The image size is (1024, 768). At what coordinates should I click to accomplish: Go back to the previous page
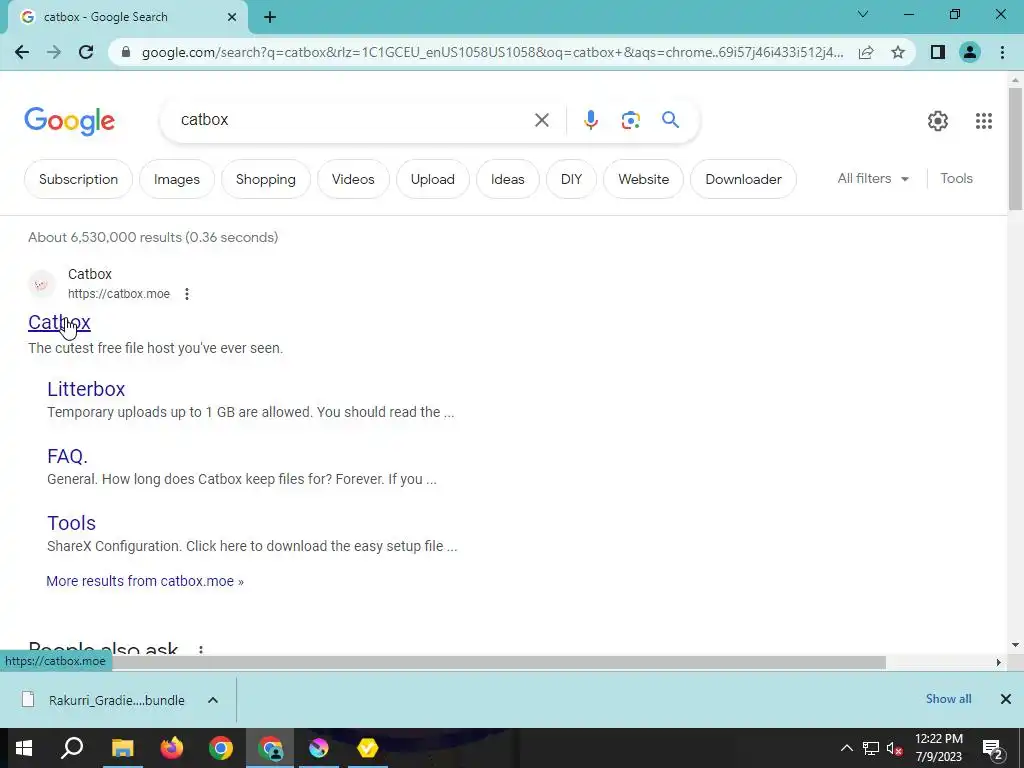[x=22, y=52]
